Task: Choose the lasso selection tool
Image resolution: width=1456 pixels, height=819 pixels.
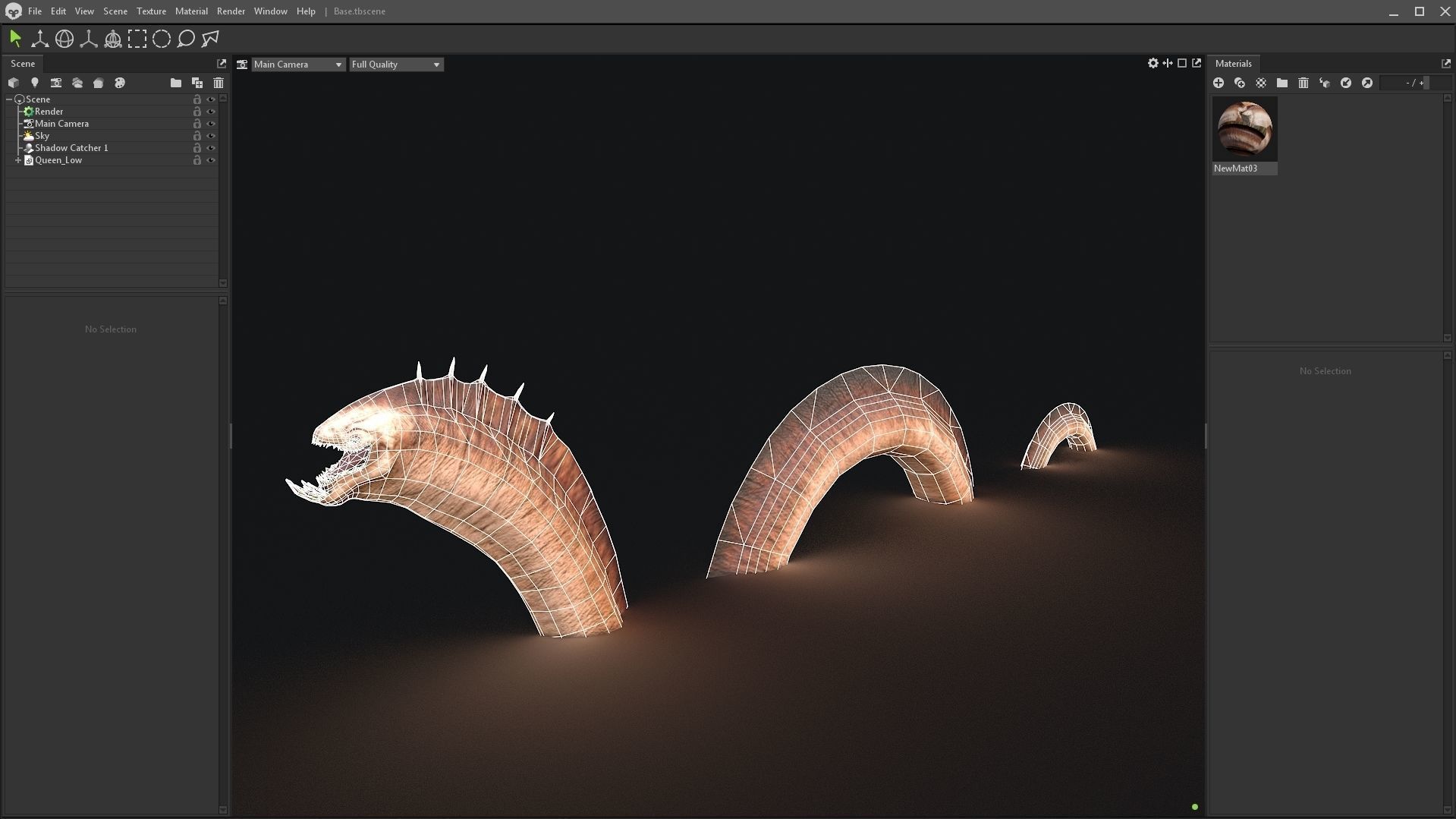Action: (186, 39)
